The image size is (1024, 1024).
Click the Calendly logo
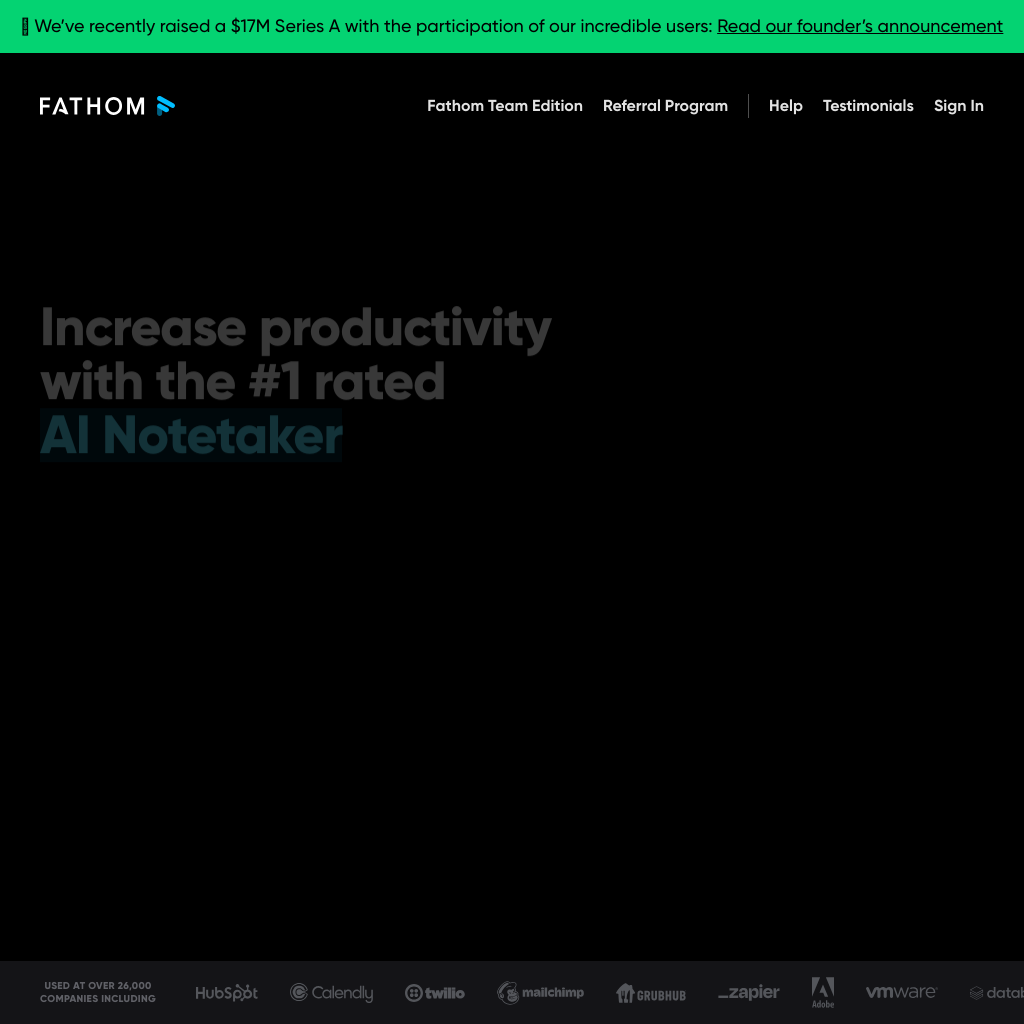coord(332,993)
